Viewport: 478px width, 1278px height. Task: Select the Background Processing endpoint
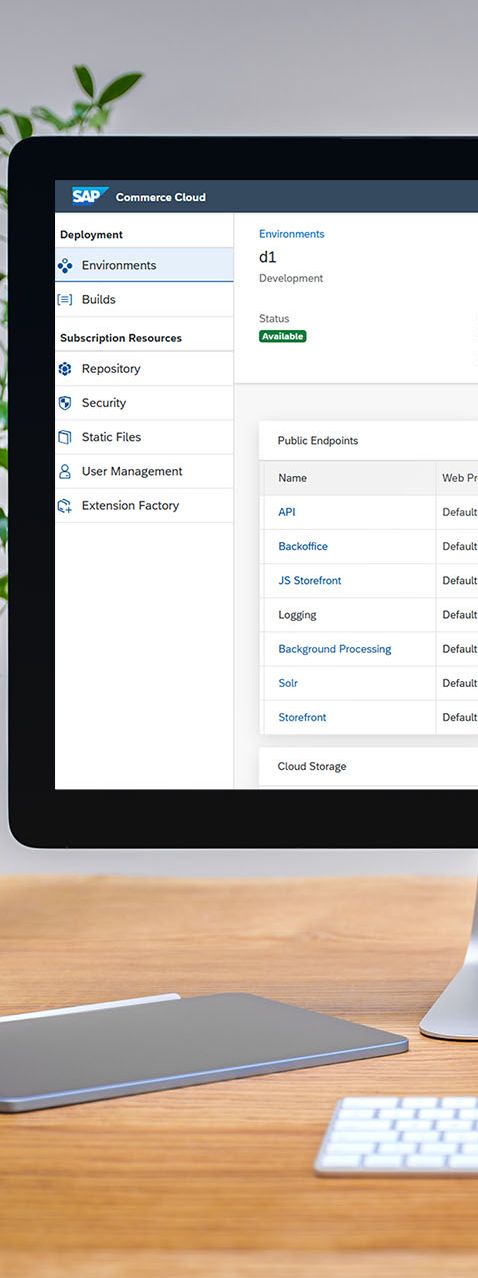click(x=335, y=649)
